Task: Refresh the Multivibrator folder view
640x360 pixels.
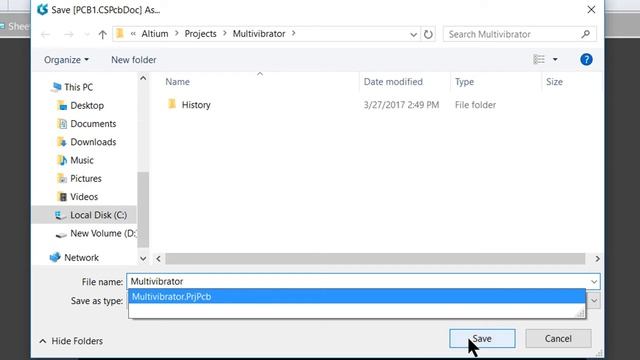Action: (x=428, y=34)
